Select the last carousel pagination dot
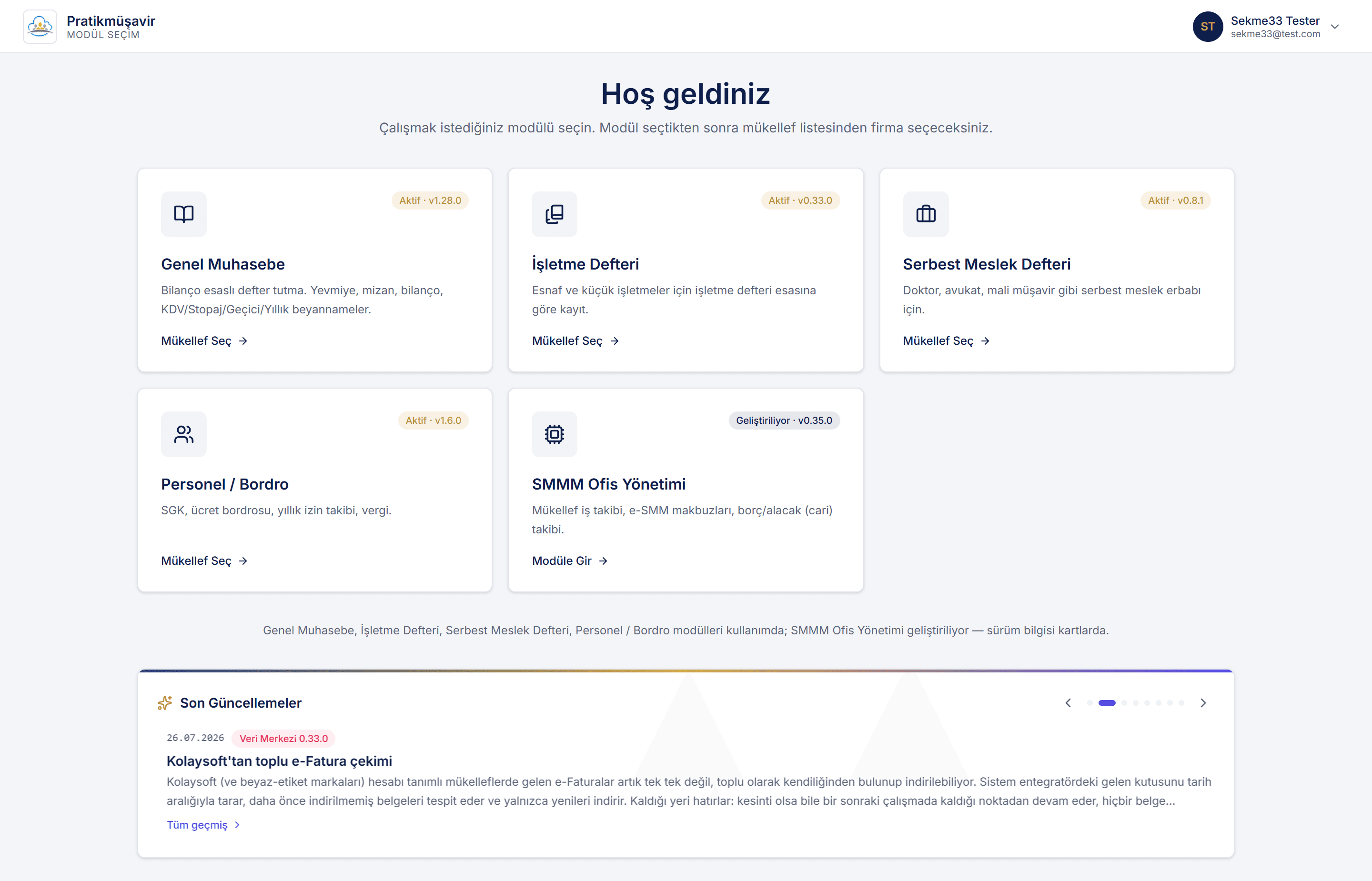Viewport: 1372px width, 881px height. point(1181,703)
